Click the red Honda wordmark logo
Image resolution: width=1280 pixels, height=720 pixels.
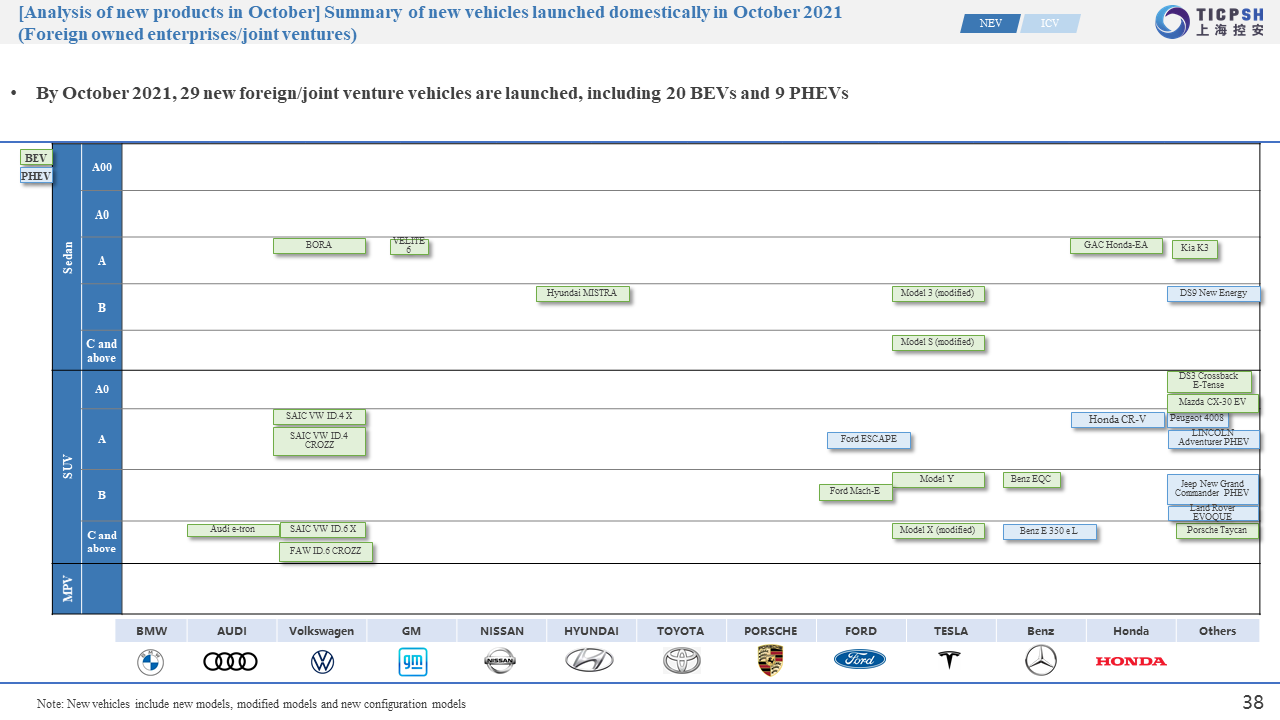click(x=1131, y=661)
